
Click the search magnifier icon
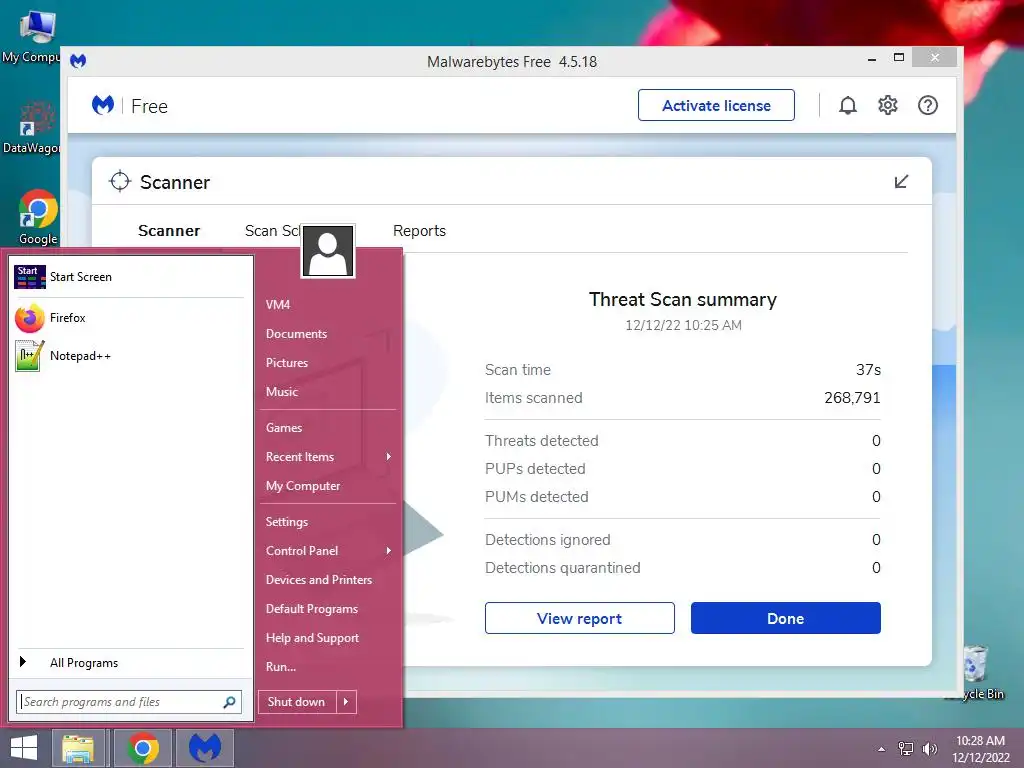[229, 702]
